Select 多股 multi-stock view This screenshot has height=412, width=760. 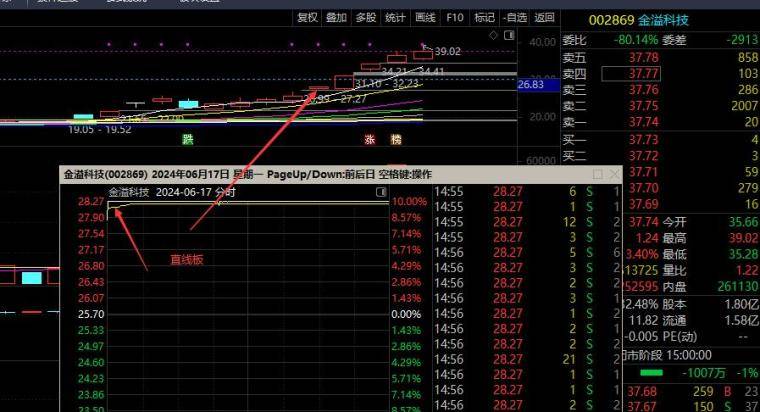366,18
